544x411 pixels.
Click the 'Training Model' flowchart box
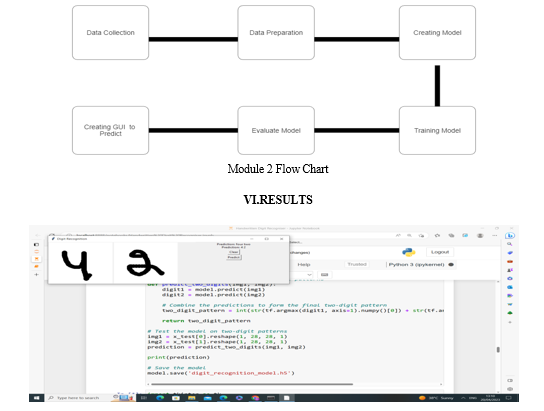click(437, 130)
